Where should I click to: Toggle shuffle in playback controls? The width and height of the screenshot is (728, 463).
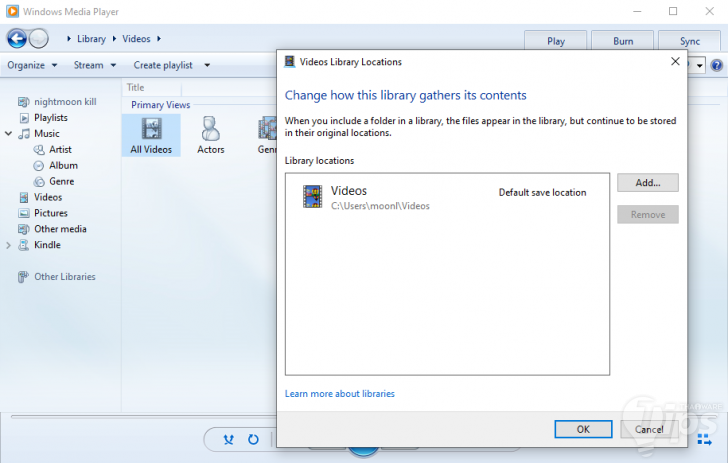point(228,439)
